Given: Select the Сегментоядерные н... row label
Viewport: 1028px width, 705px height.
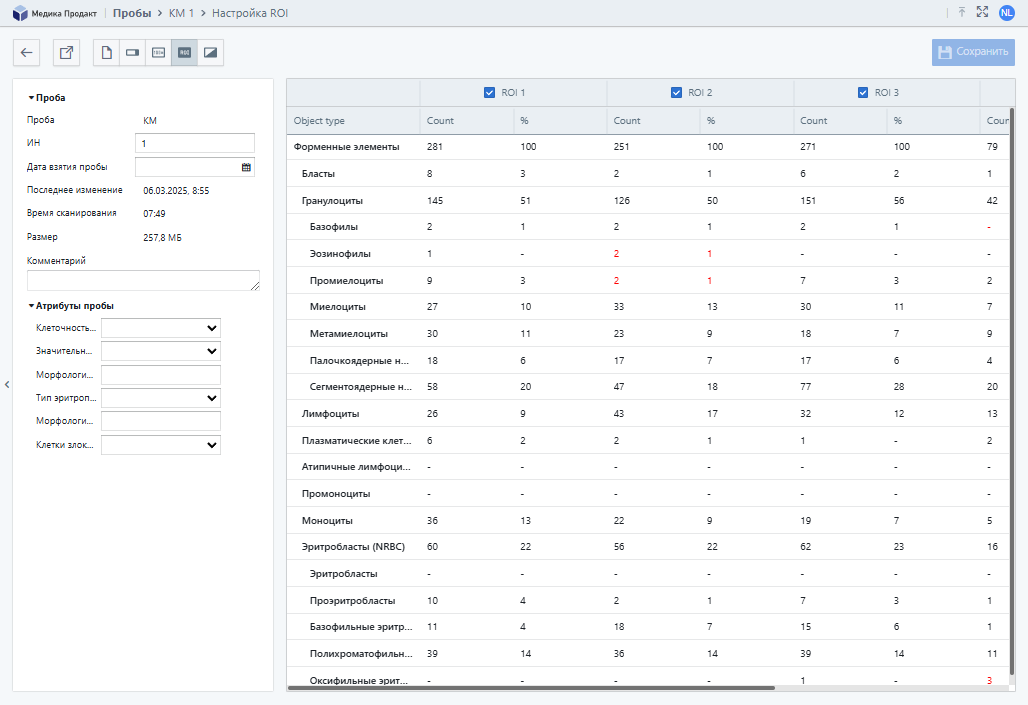Looking at the screenshot, I should click(x=361, y=387).
